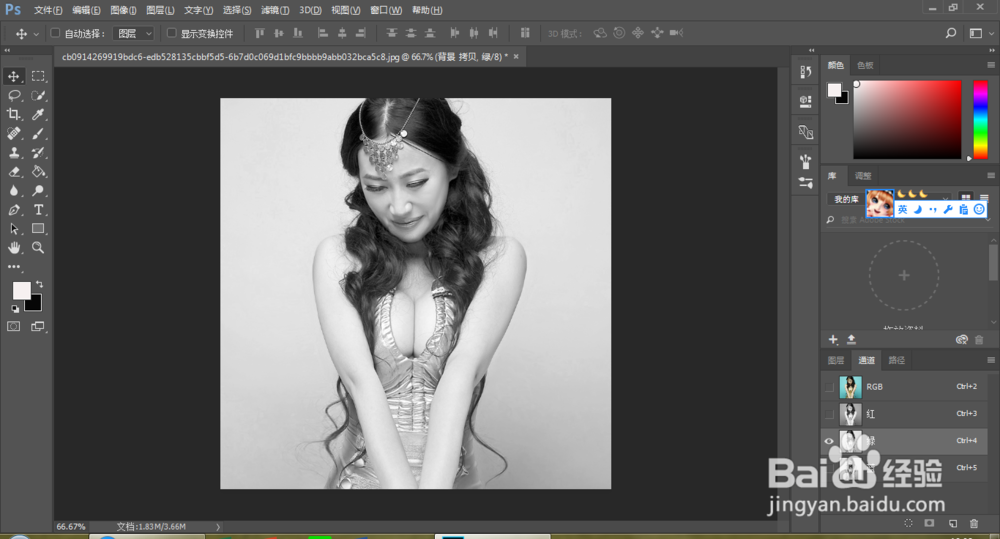Select the Eraser tool

[13, 172]
